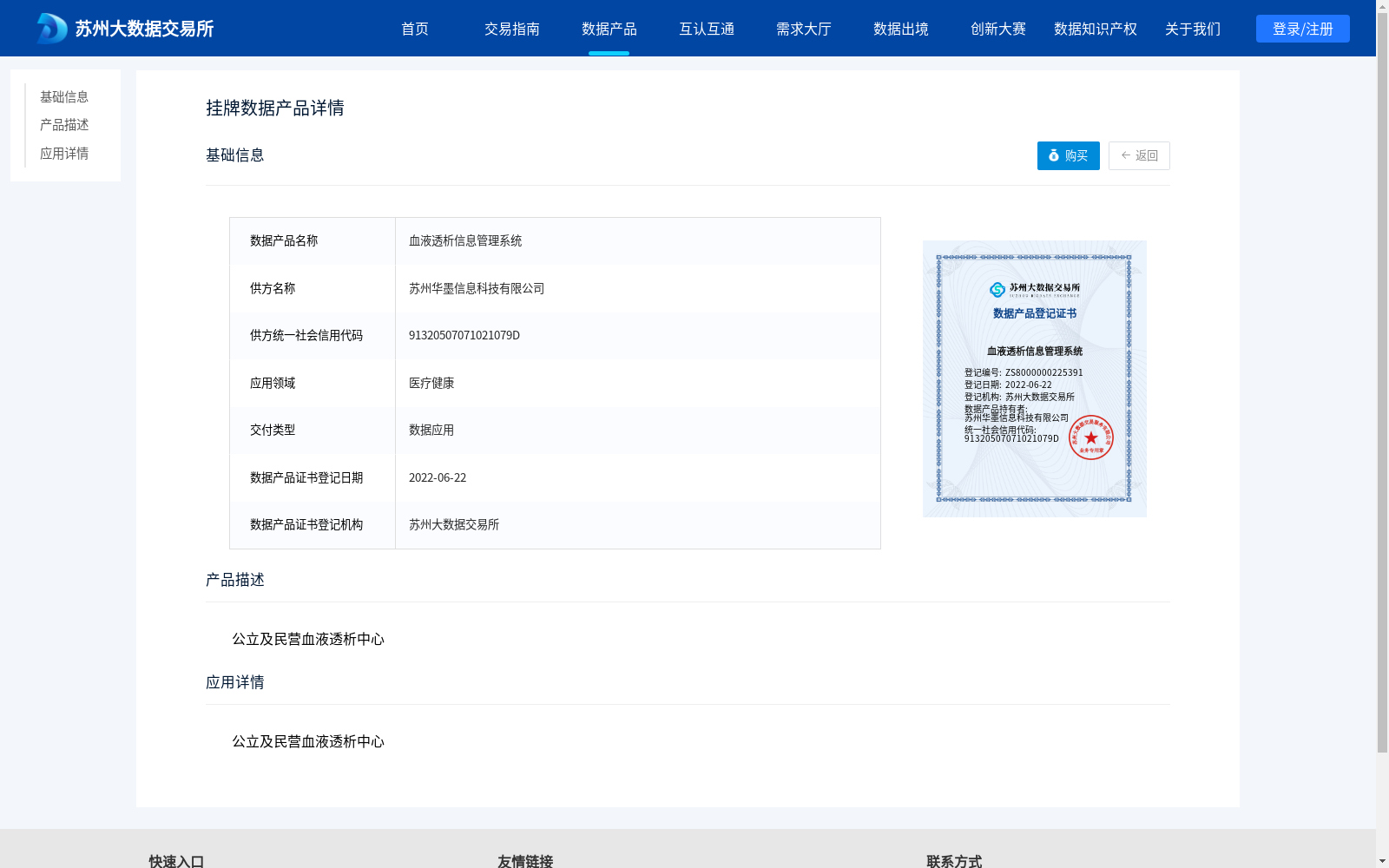Click the scrollbar down arrow

[1382, 862]
